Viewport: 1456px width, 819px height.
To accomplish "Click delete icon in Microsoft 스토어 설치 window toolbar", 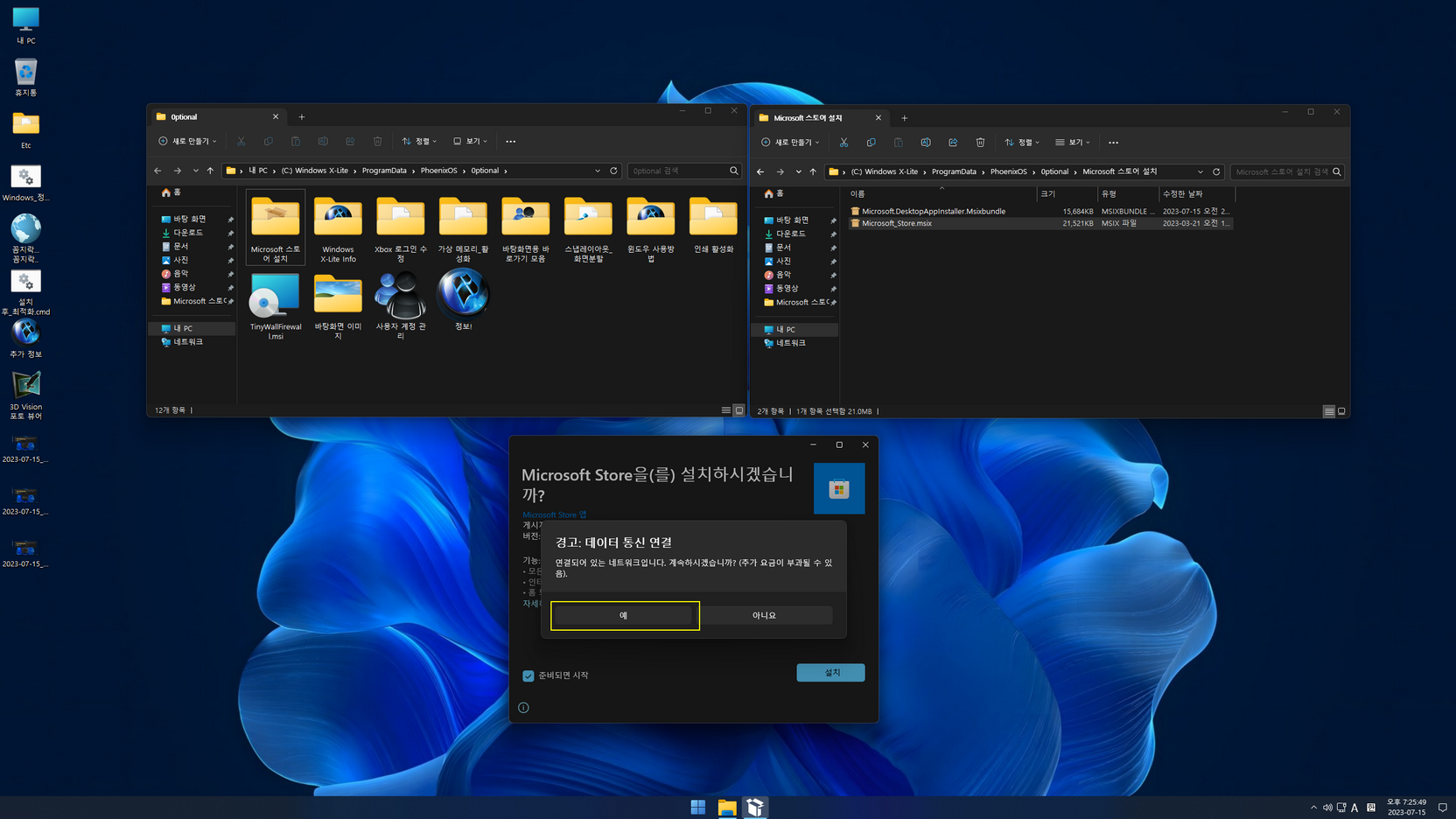I will pos(980,142).
